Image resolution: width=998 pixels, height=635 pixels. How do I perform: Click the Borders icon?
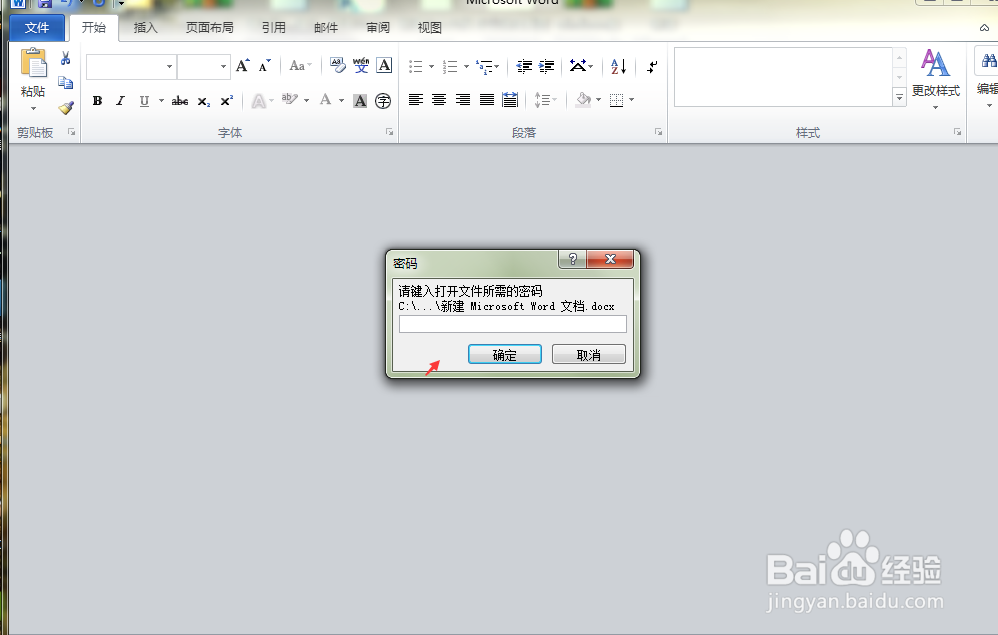click(616, 100)
